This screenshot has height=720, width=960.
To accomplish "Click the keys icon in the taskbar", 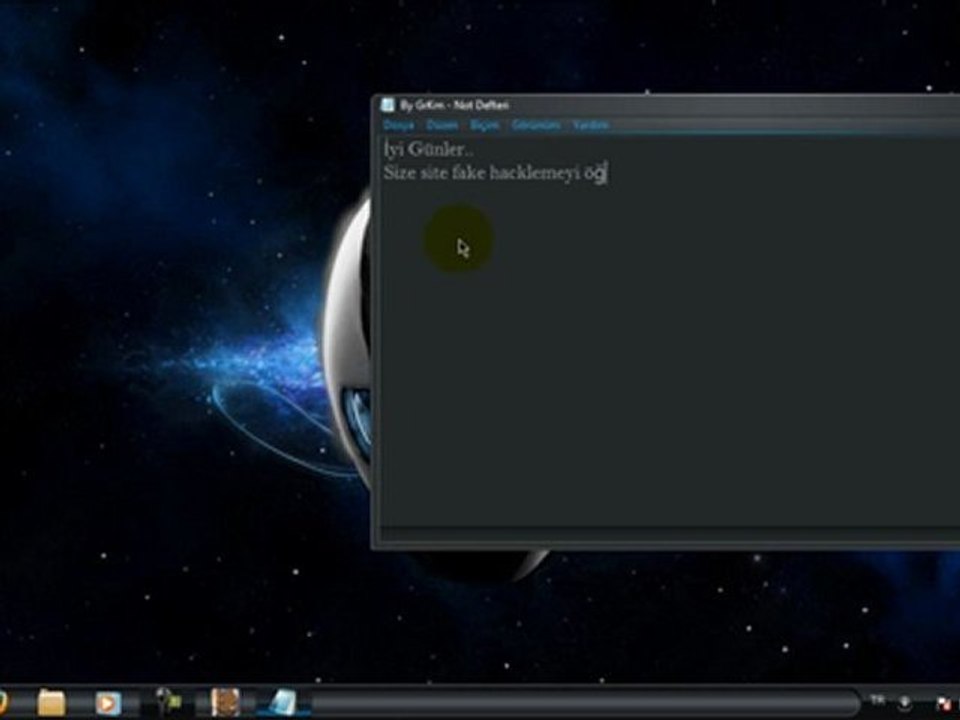I will (168, 702).
